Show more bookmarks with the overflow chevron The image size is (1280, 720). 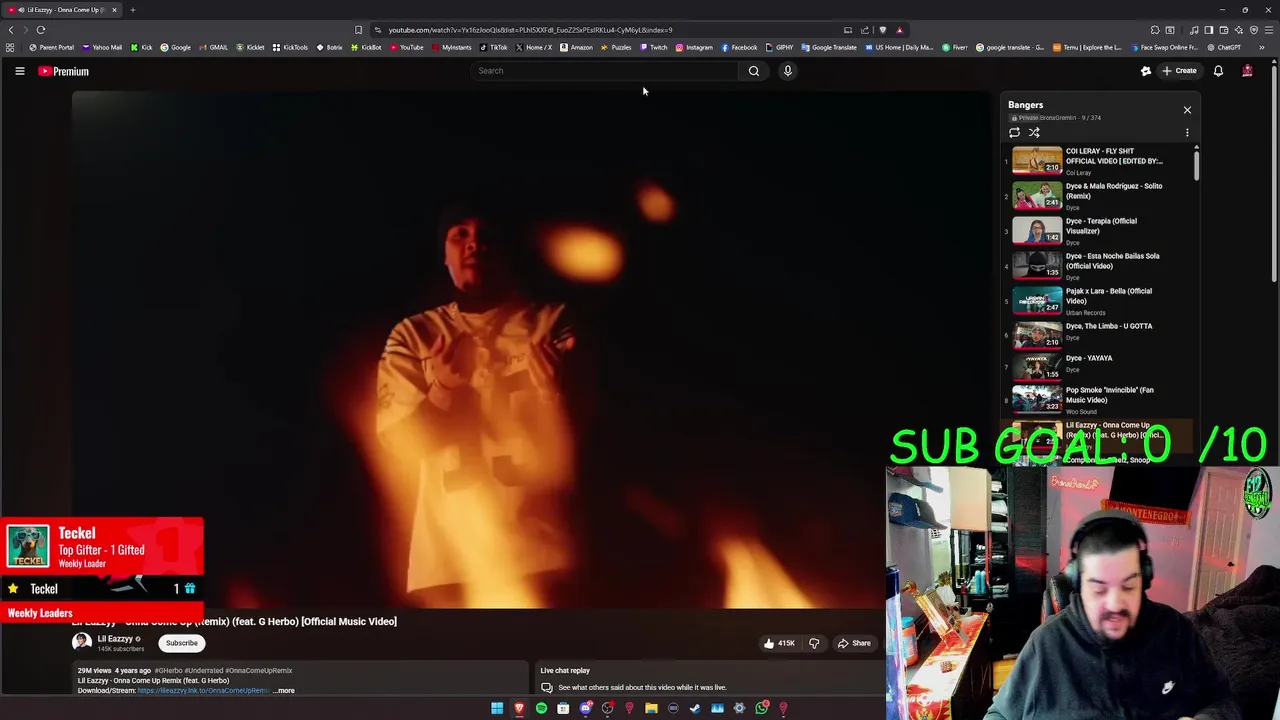click(1261, 47)
